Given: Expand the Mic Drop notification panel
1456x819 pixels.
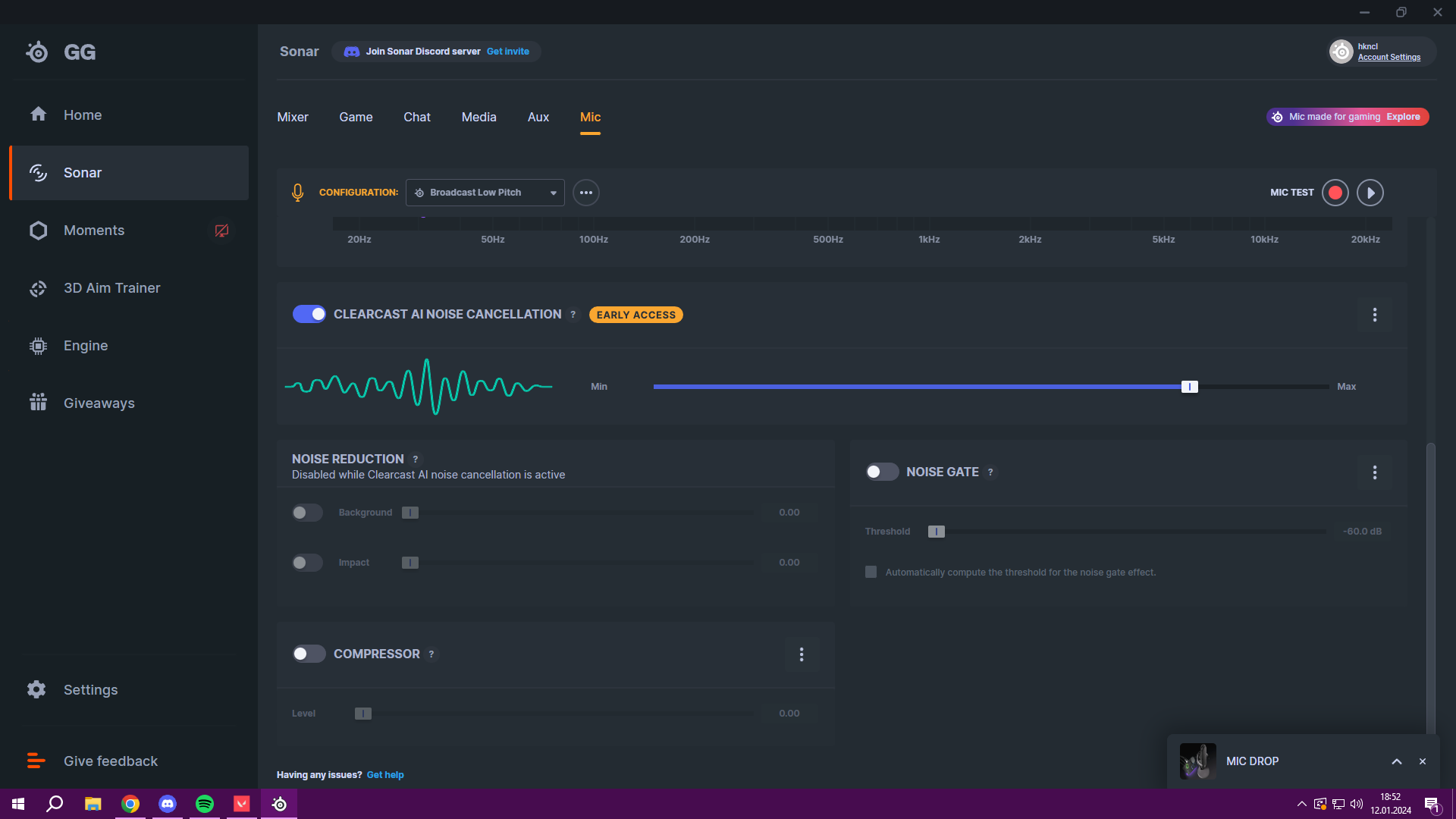Looking at the screenshot, I should coord(1396,761).
